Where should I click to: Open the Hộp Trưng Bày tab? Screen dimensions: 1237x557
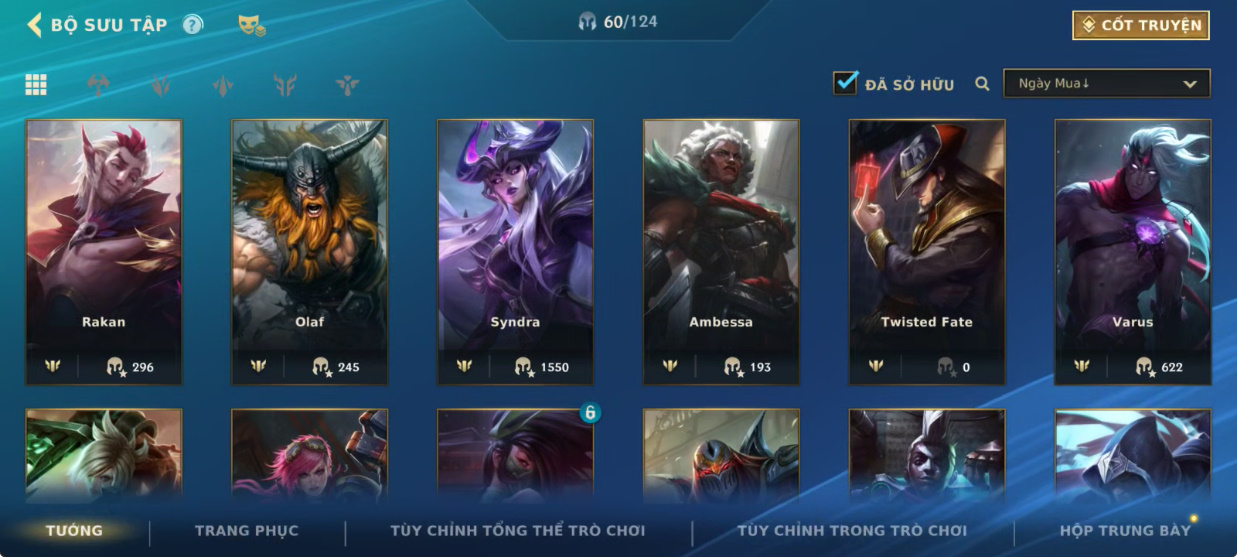coord(1125,531)
